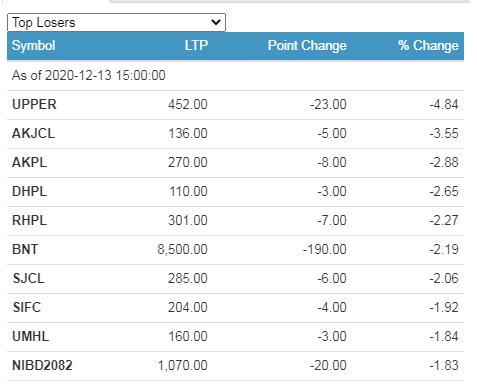Click the -190.00 point change cell

tap(325, 250)
